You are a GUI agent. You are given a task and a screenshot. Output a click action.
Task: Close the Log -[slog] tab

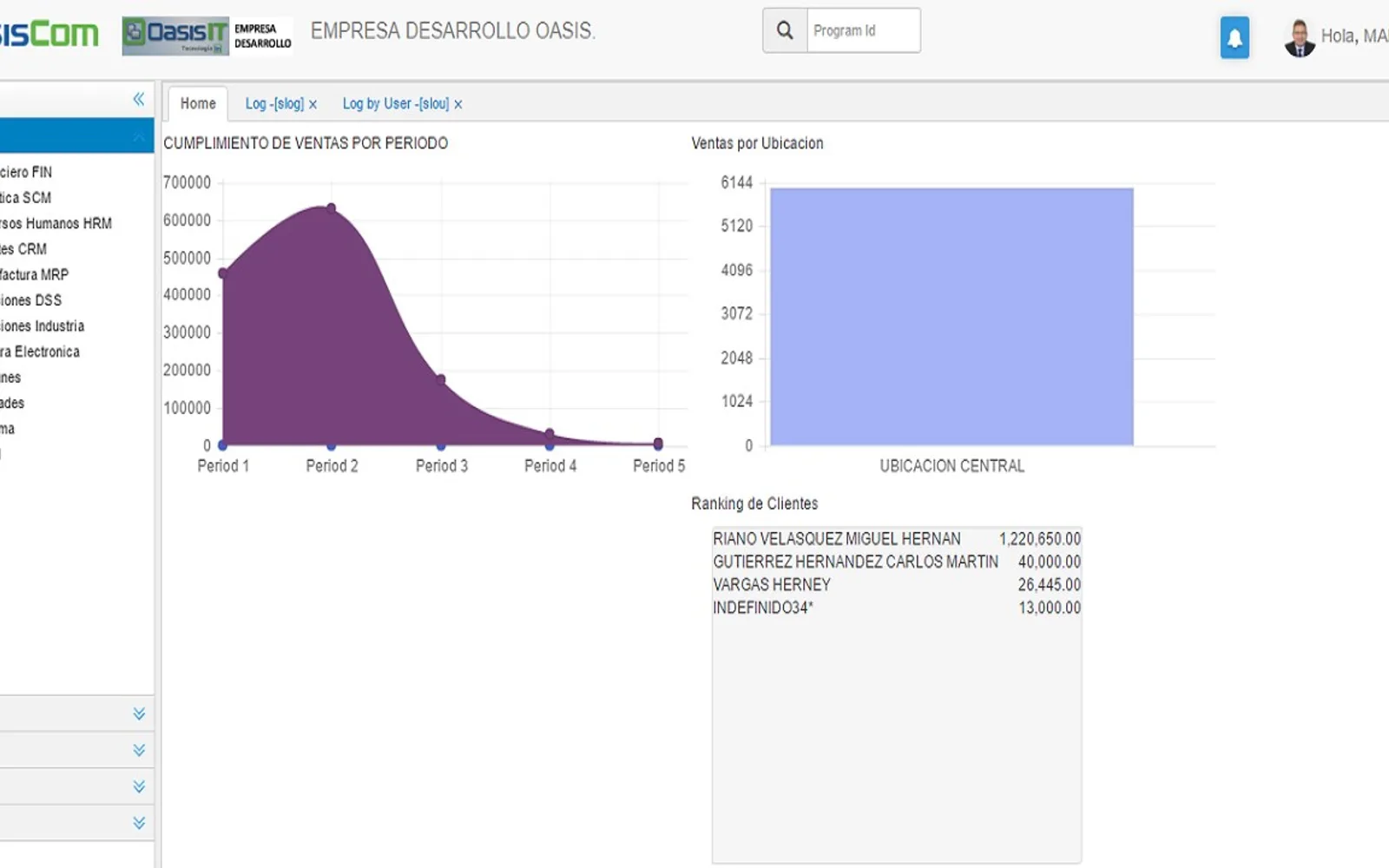point(313,104)
